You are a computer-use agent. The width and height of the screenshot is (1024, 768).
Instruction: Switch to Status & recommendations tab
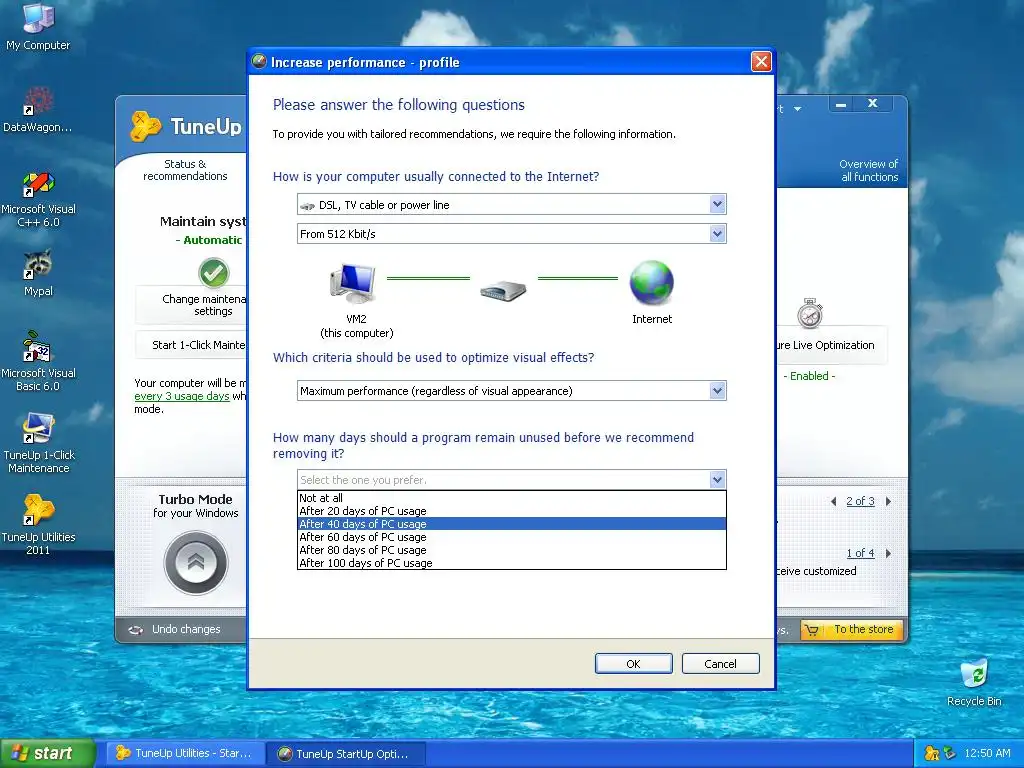(x=185, y=170)
